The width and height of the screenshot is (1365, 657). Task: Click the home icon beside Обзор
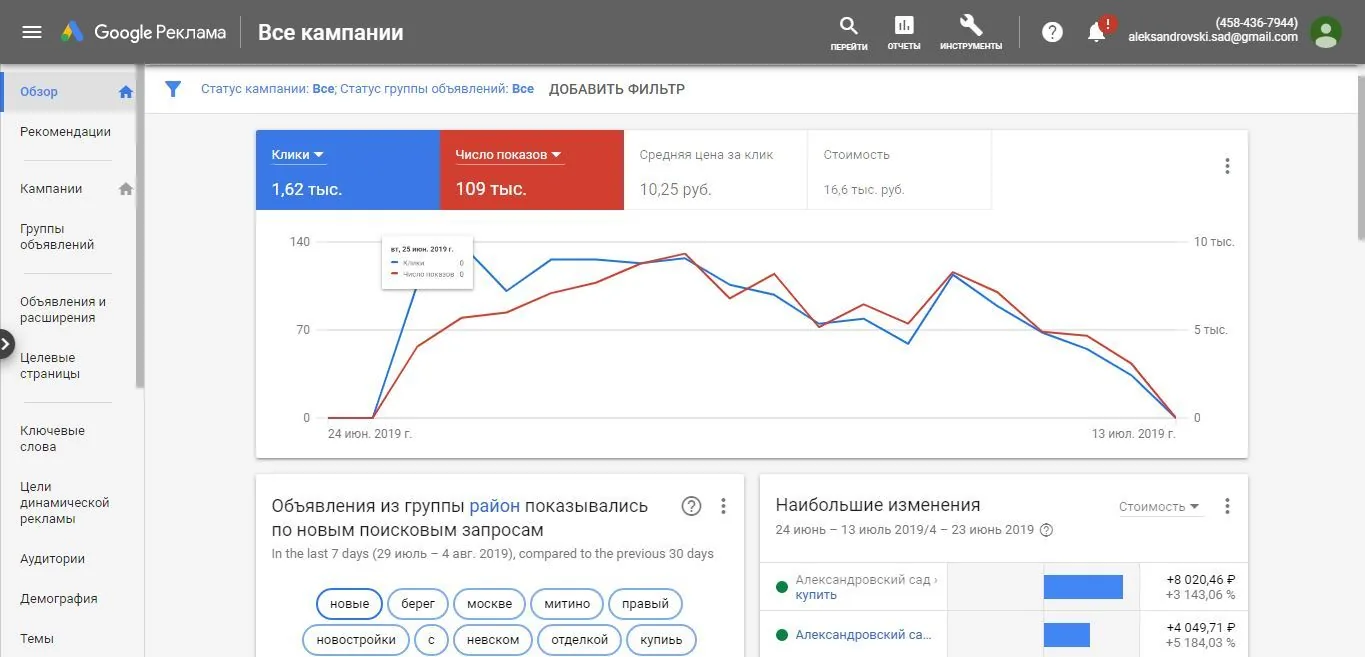(x=126, y=92)
